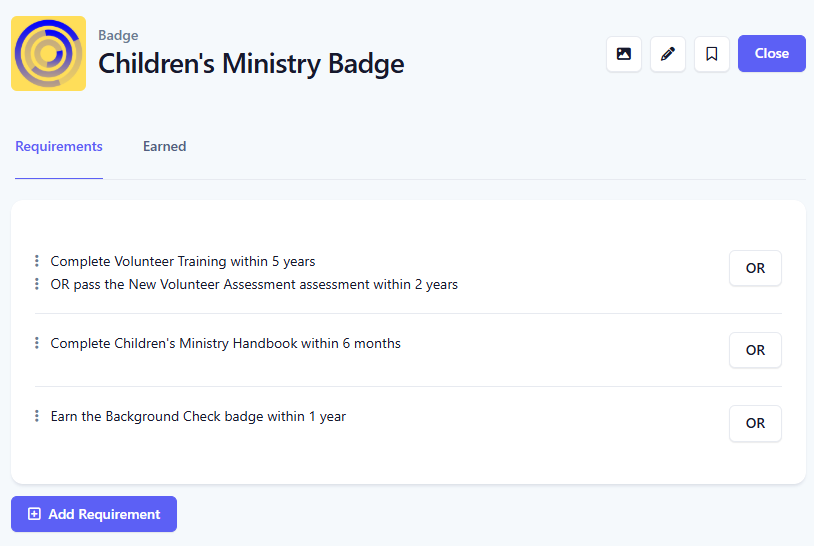Viewport: 814px width, 546px height.
Task: Select "OR pass the New Volunteer Assessment" requirement
Action: [254, 284]
